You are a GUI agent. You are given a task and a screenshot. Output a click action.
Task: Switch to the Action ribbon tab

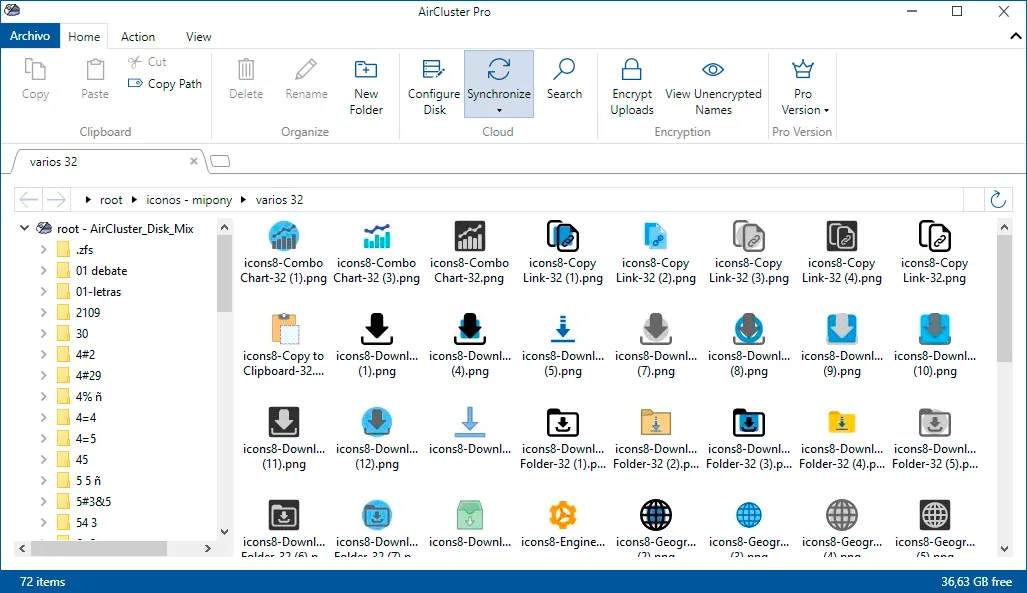(138, 37)
